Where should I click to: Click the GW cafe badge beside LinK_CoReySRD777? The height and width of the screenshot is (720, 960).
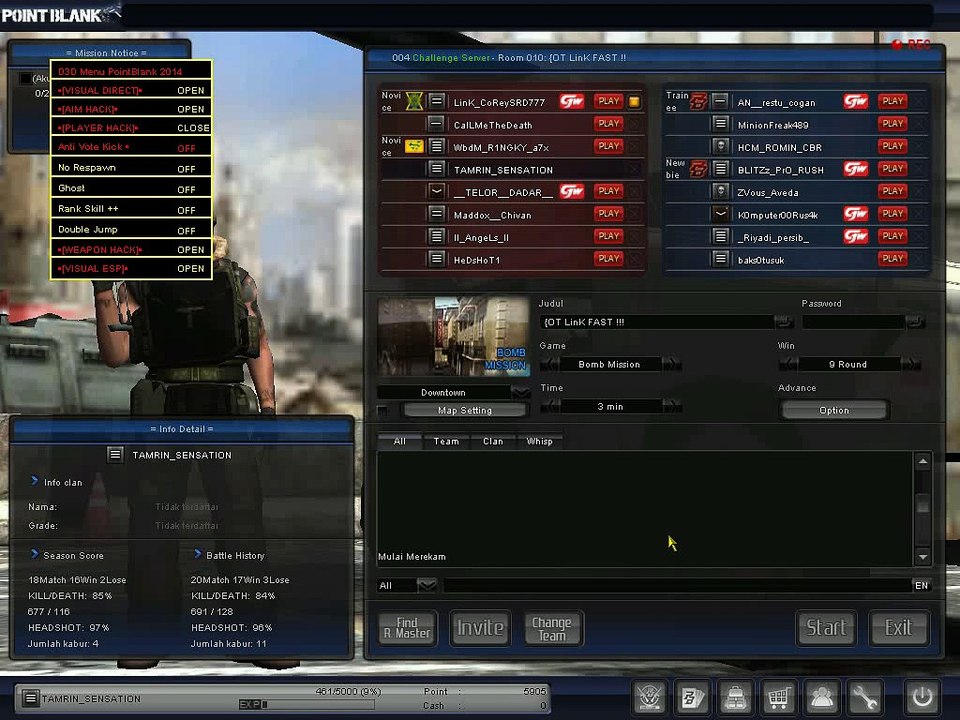point(572,101)
